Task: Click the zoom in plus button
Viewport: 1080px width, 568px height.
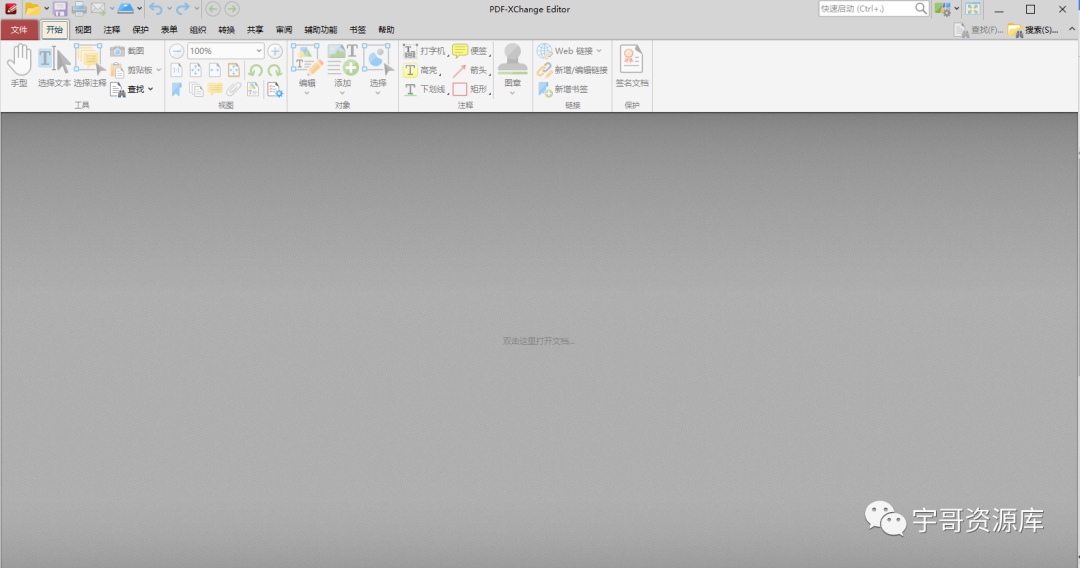Action: point(275,51)
